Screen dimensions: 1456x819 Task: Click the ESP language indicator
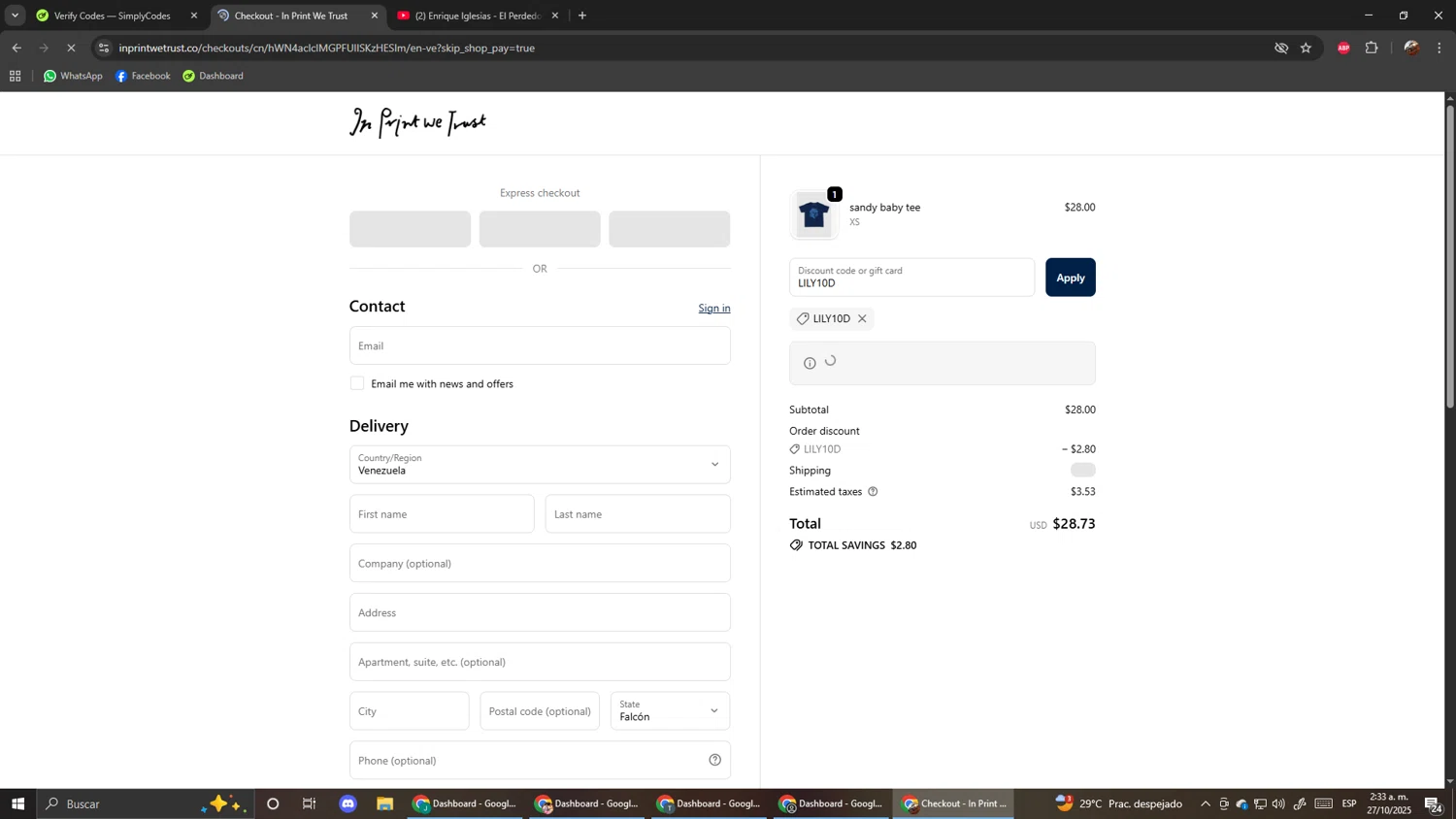pyautogui.click(x=1349, y=803)
